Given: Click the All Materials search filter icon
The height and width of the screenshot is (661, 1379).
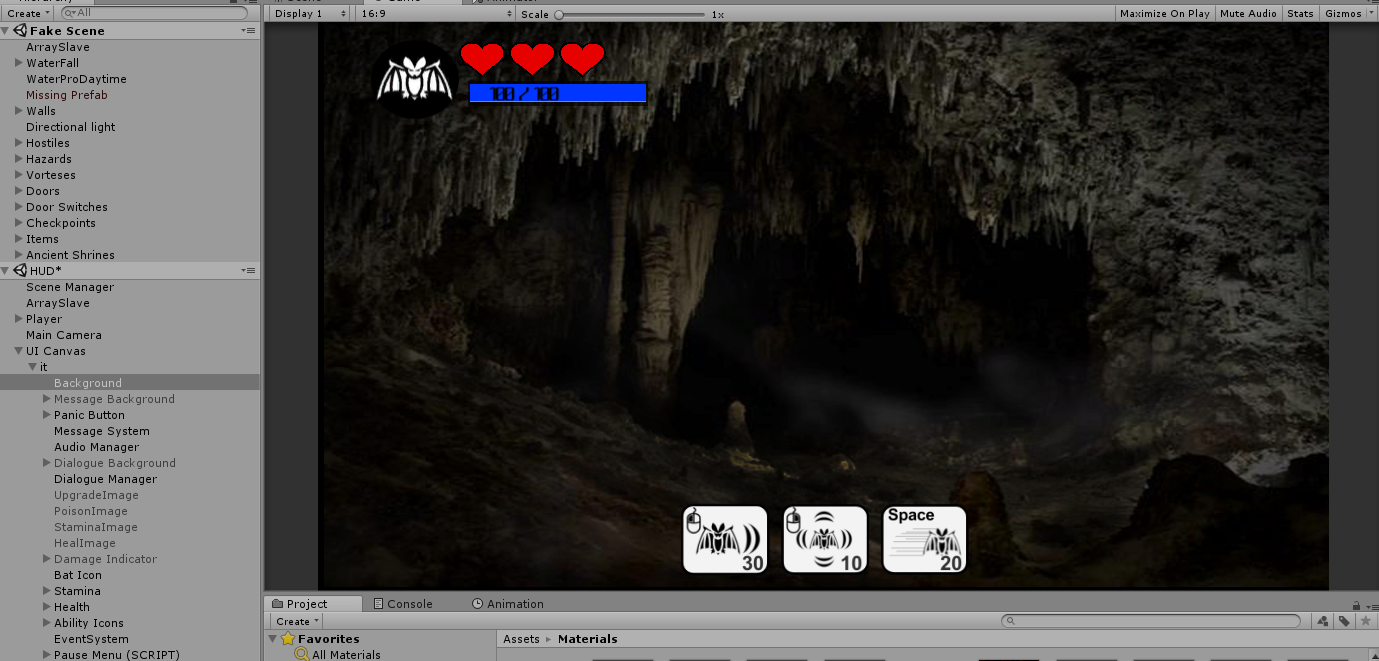Looking at the screenshot, I should (300, 654).
